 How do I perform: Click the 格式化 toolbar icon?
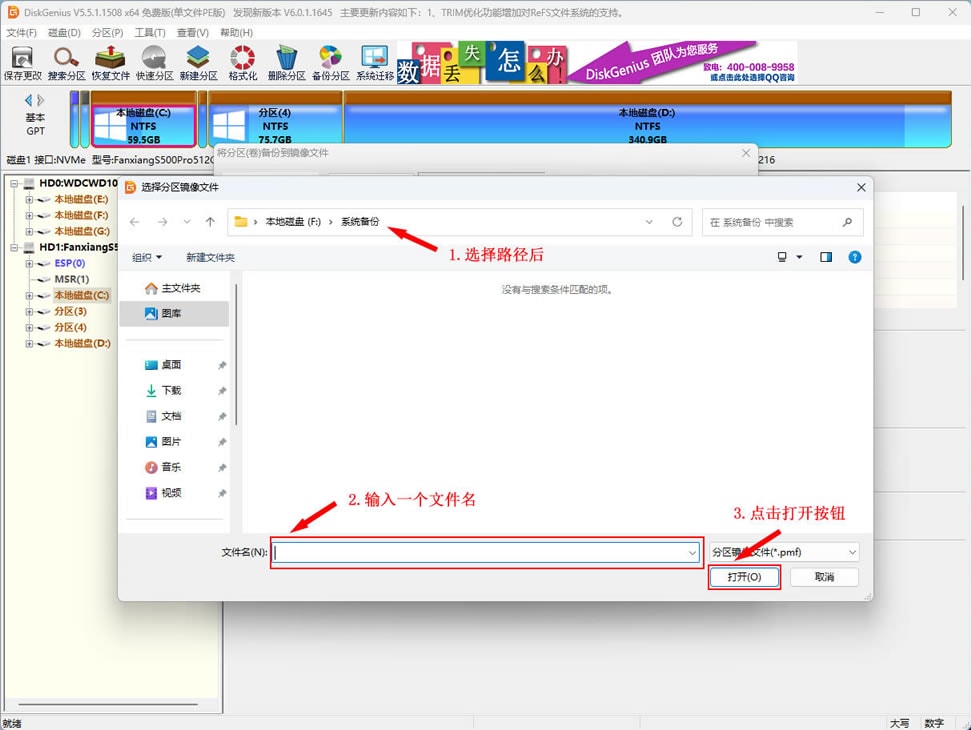point(242,62)
